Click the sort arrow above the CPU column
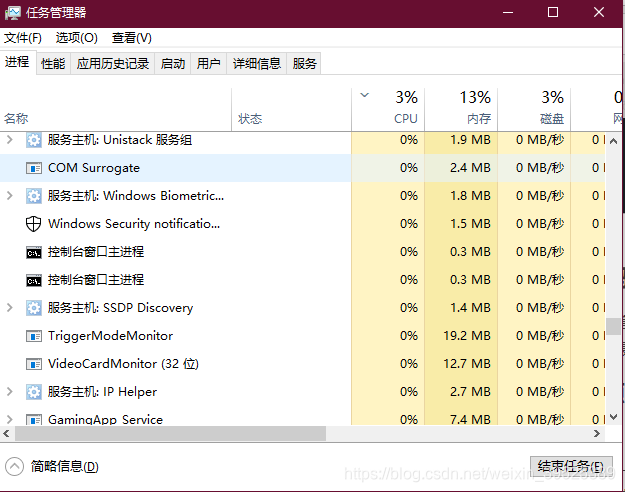Viewport: 625px width, 492px height. coord(364,95)
